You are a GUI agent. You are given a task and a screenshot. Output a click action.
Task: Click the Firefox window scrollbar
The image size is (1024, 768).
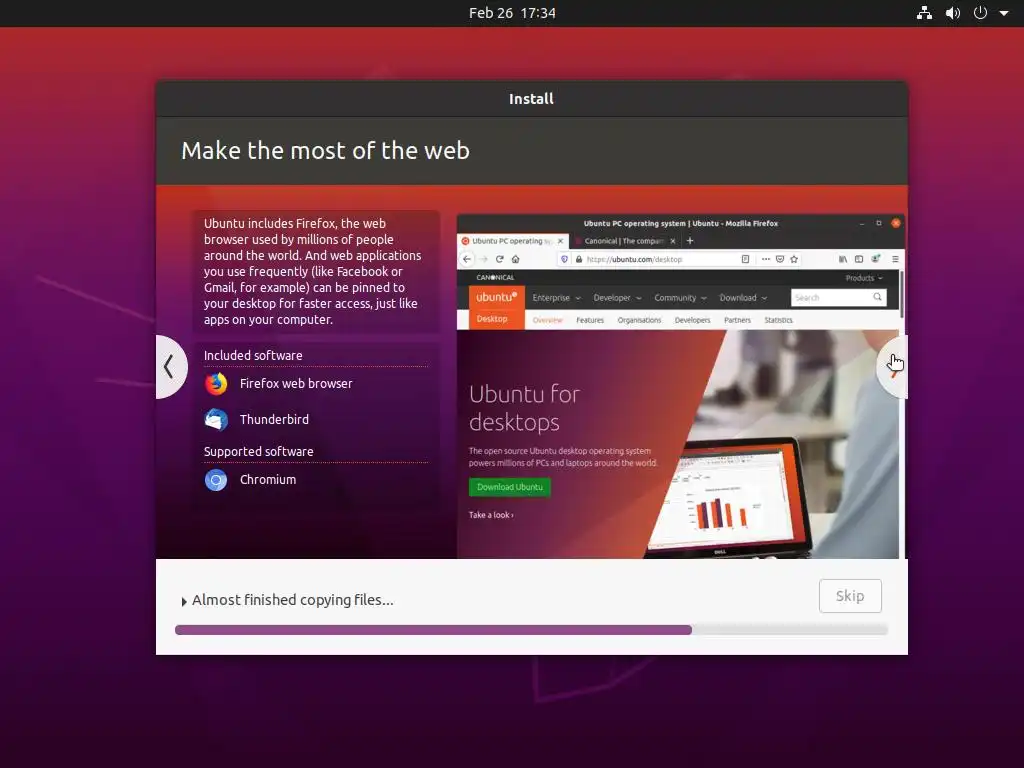[903, 294]
